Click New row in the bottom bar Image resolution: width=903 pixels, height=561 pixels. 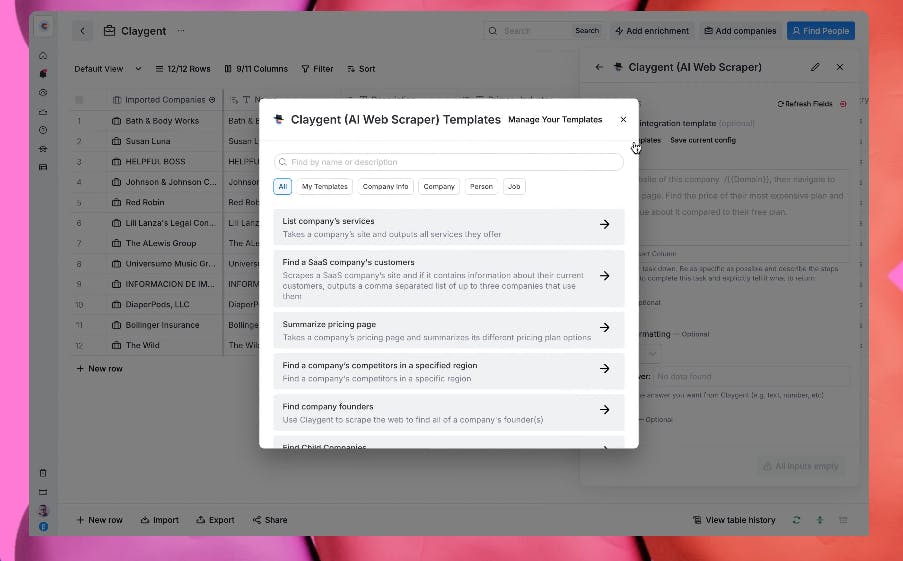pos(100,520)
